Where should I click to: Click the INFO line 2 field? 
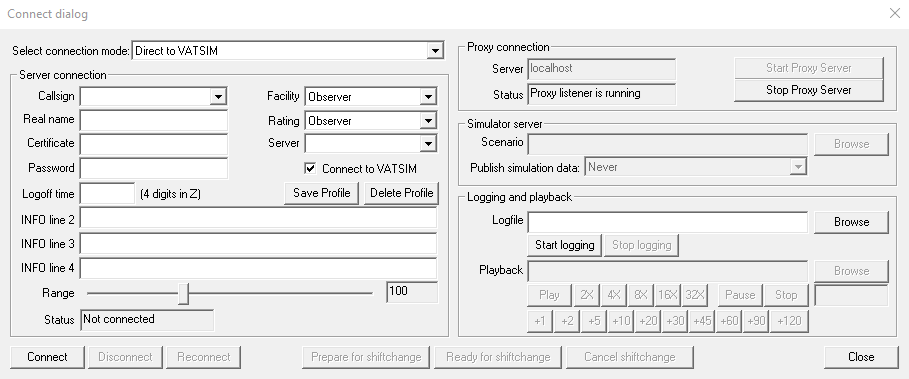click(258, 218)
